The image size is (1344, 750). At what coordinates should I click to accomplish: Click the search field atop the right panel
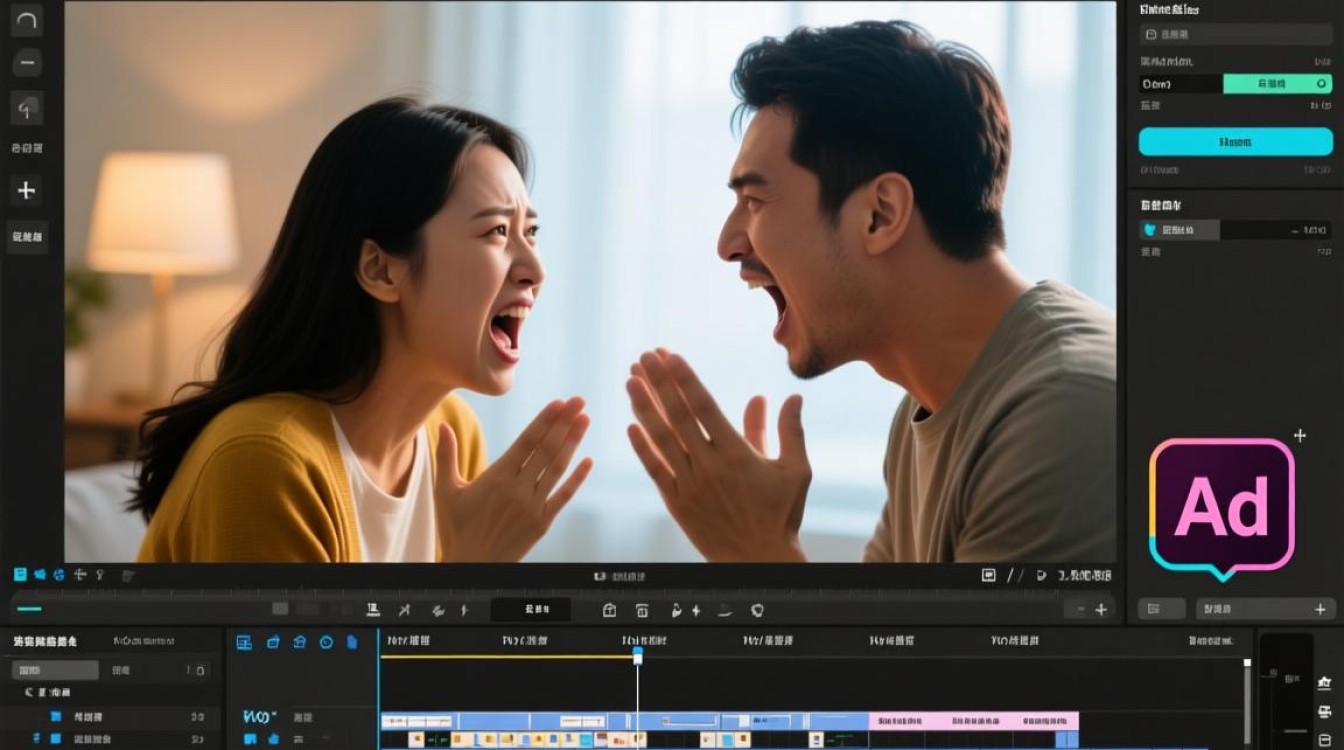tap(1236, 34)
